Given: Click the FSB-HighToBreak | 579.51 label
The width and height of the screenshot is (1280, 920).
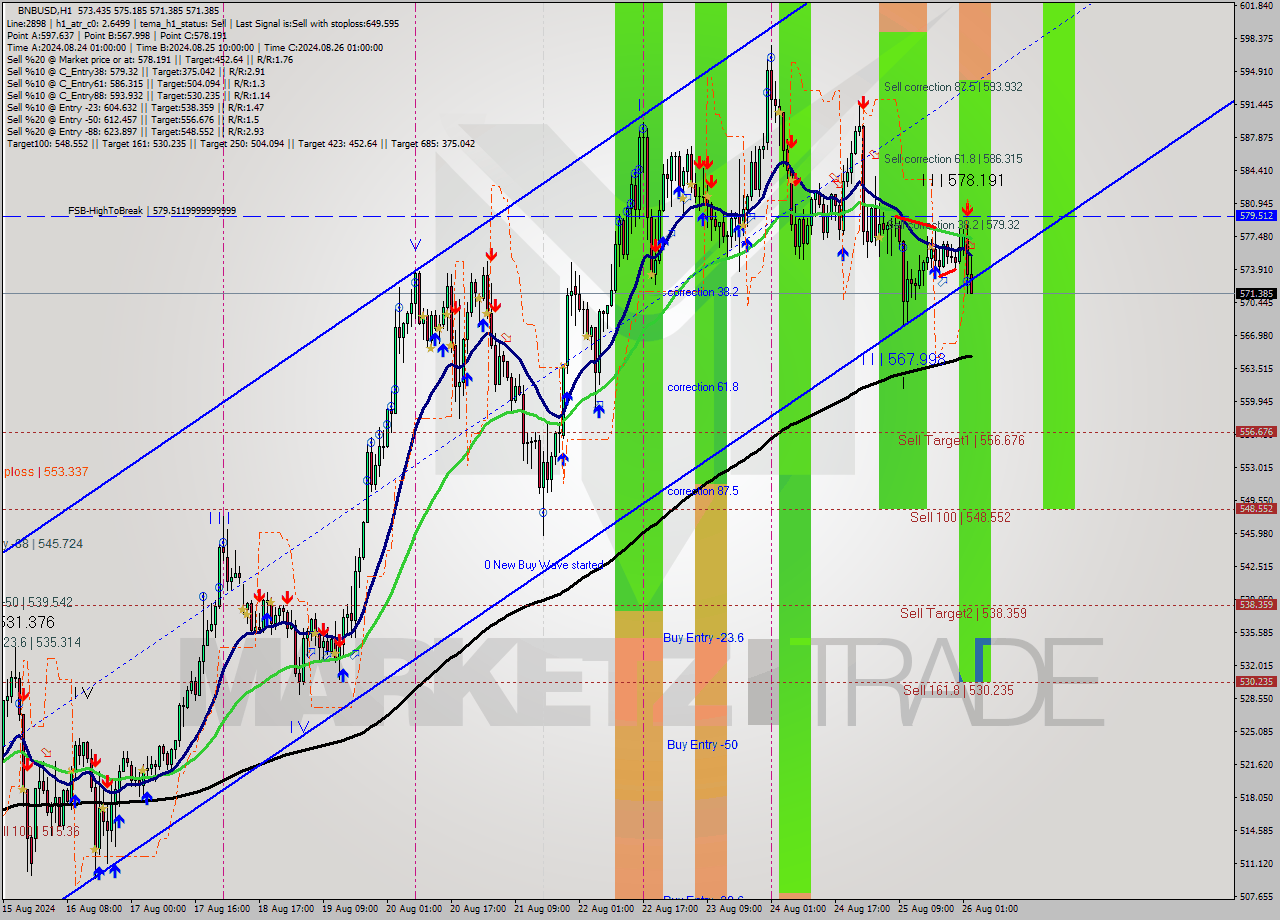Looking at the screenshot, I should (x=152, y=211).
